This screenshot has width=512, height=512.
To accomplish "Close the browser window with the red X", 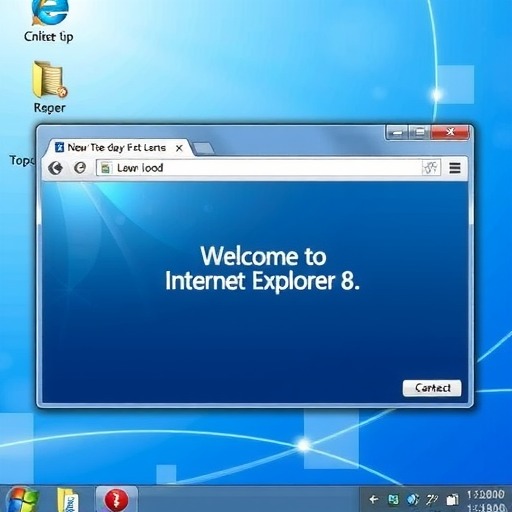I will (x=450, y=132).
